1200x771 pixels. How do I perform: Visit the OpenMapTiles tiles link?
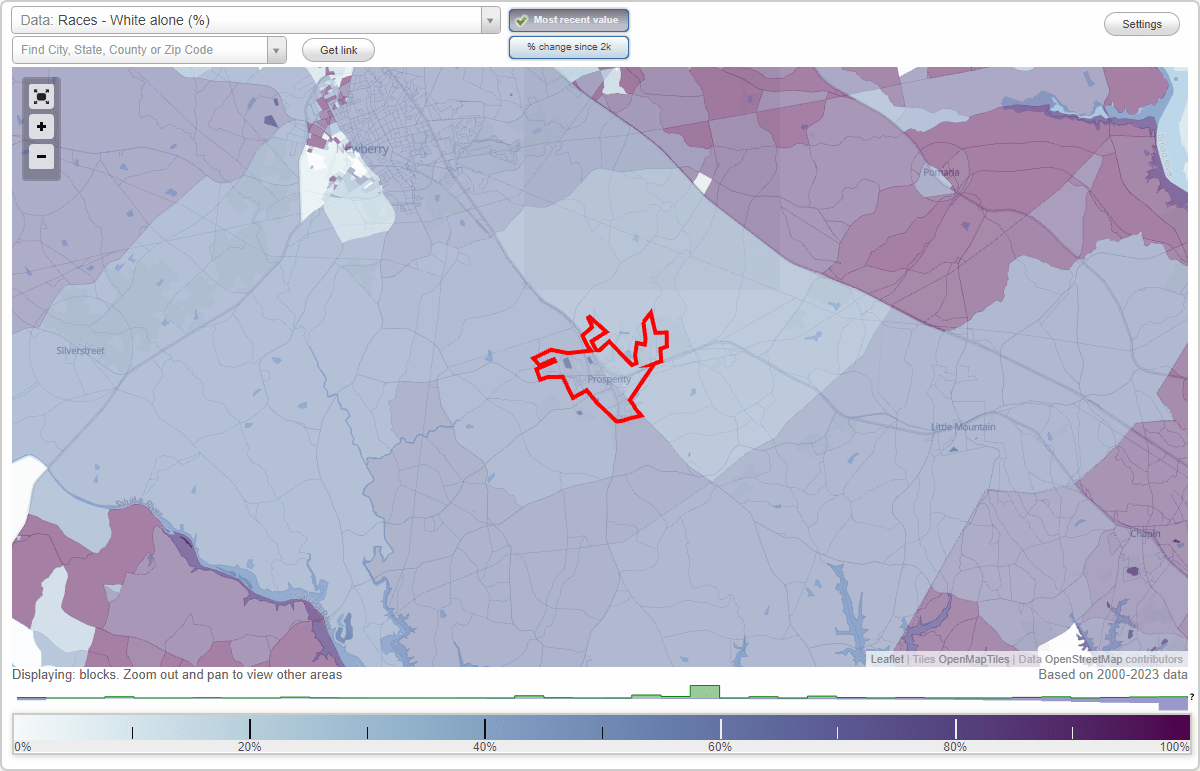(975, 660)
